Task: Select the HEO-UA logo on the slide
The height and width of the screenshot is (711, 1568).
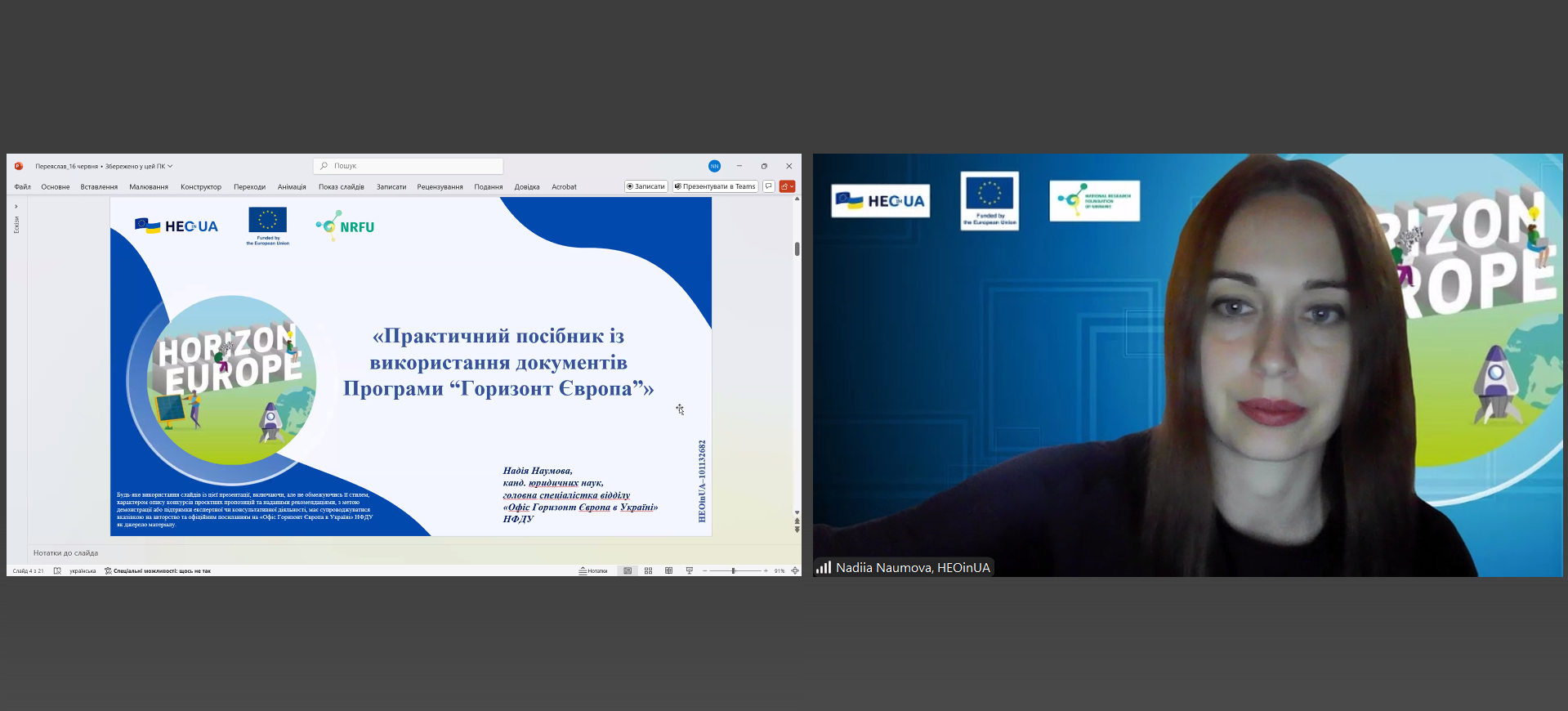Action: click(x=176, y=226)
